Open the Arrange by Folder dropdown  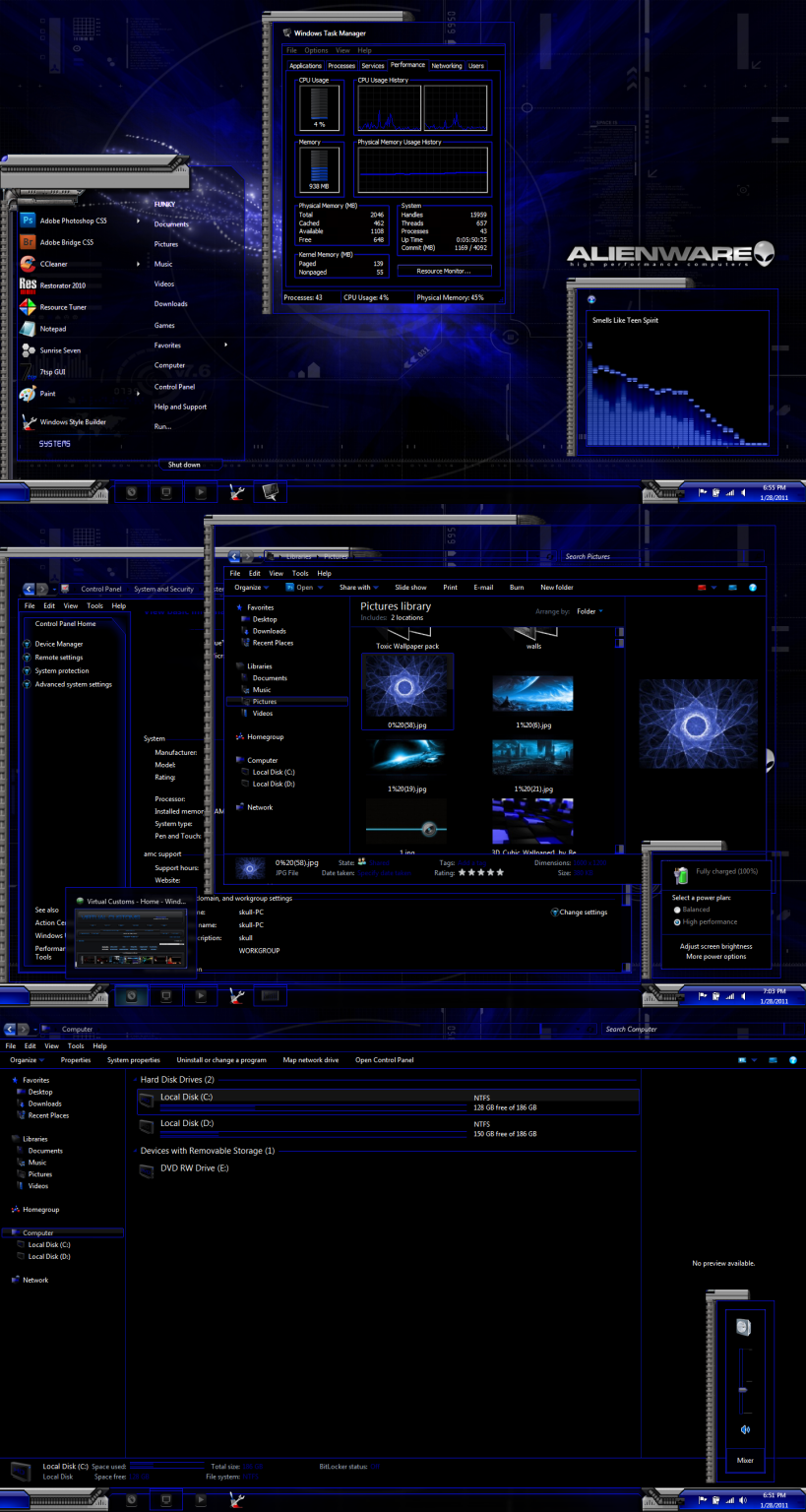pyautogui.click(x=588, y=610)
